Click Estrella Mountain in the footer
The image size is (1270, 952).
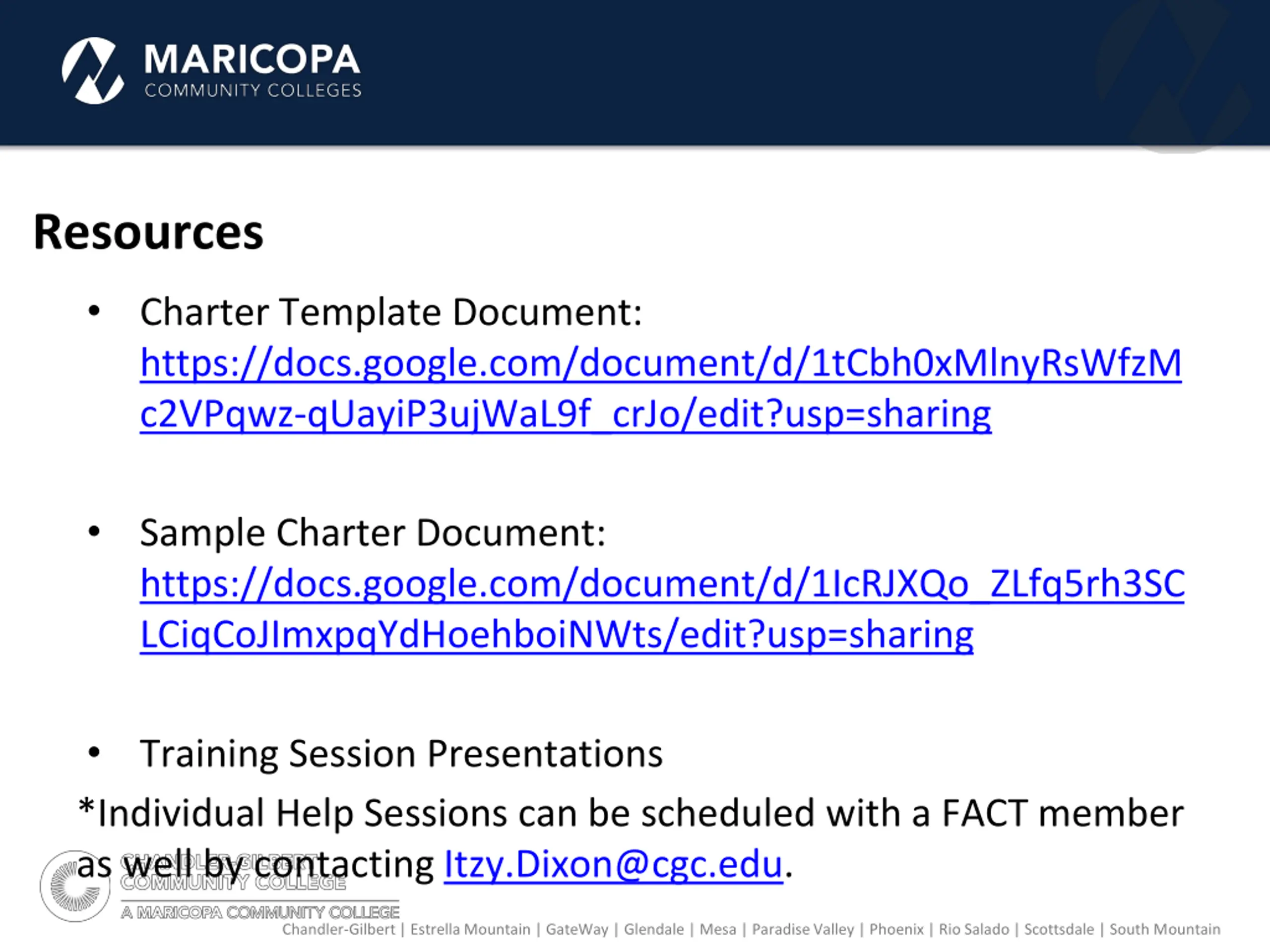point(470,930)
